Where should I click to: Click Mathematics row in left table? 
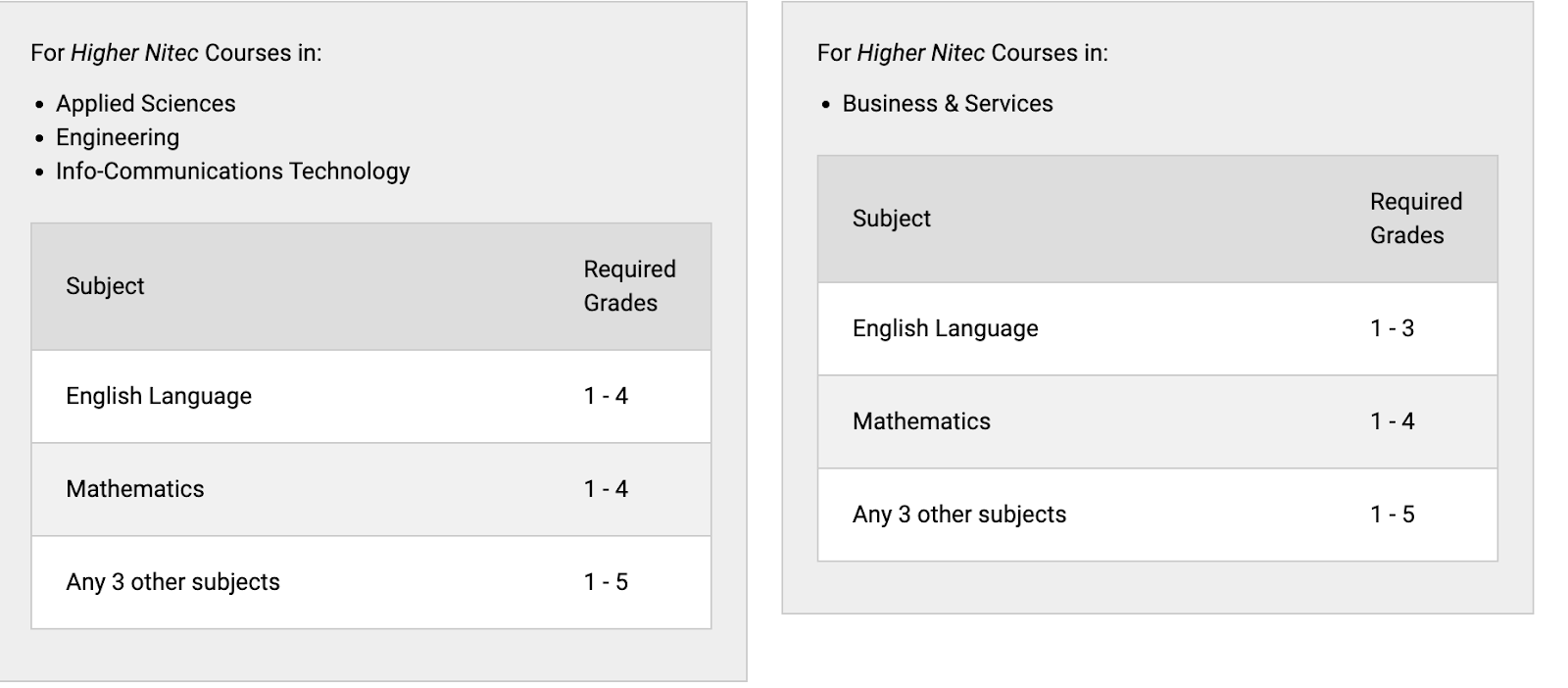pyautogui.click(x=371, y=489)
